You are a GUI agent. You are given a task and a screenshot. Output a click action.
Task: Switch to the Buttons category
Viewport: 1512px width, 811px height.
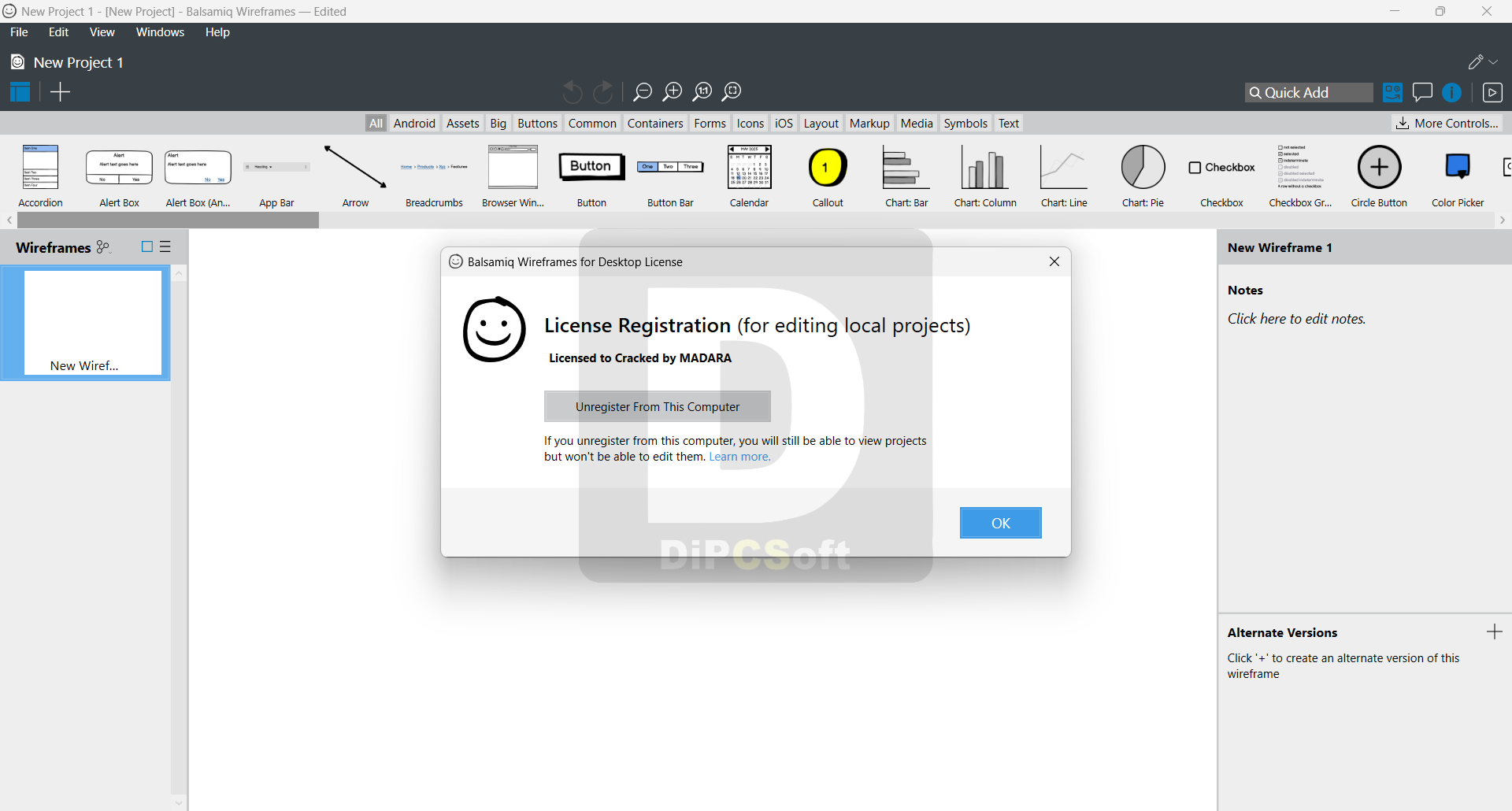pyautogui.click(x=537, y=123)
